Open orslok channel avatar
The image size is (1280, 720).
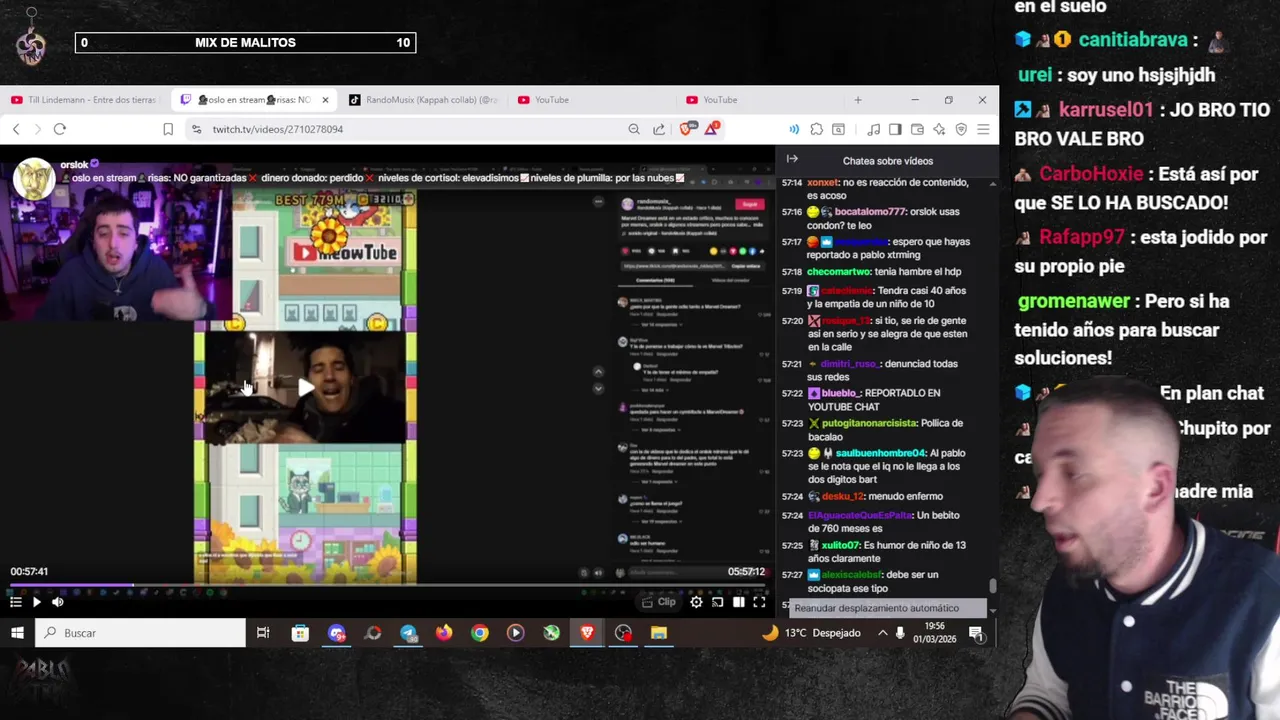tap(34, 178)
